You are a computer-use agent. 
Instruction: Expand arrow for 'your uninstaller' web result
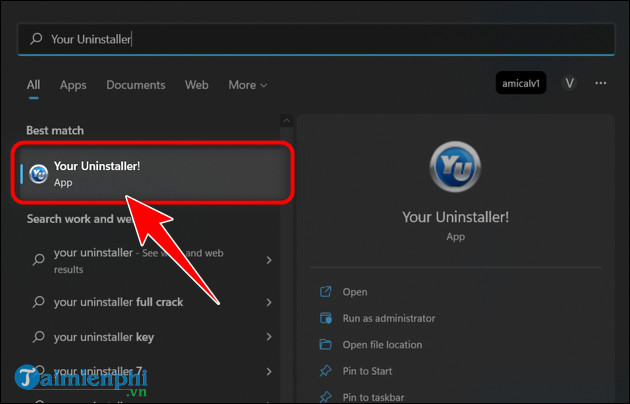coord(269,260)
